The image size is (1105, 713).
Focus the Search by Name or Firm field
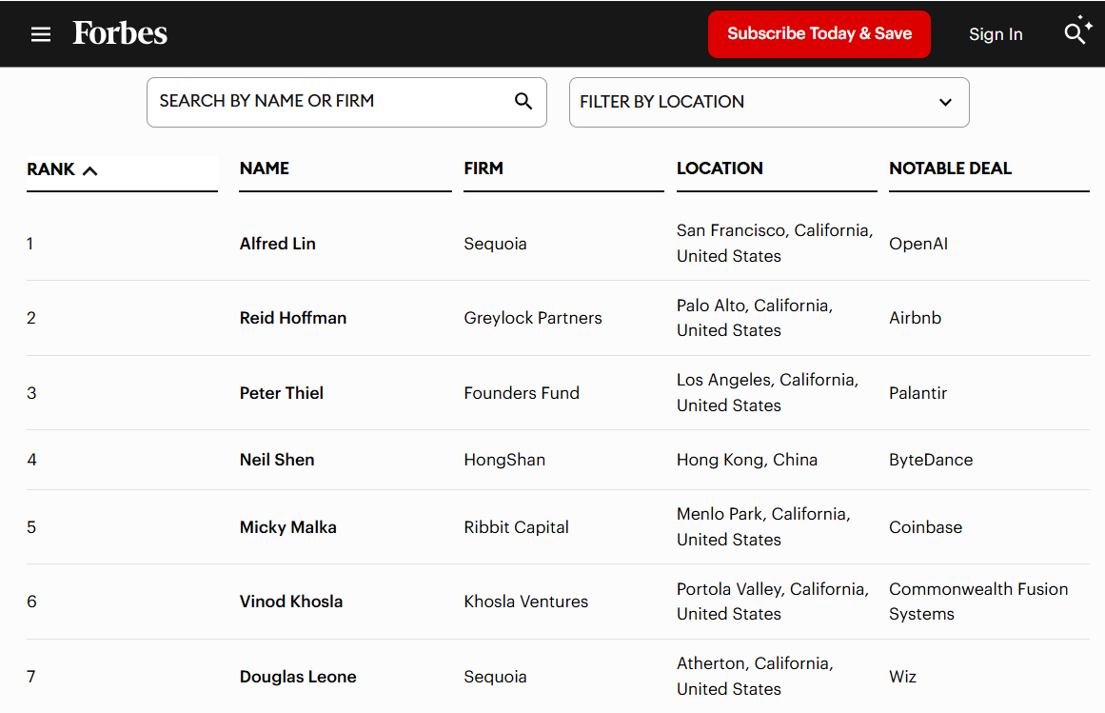click(330, 102)
